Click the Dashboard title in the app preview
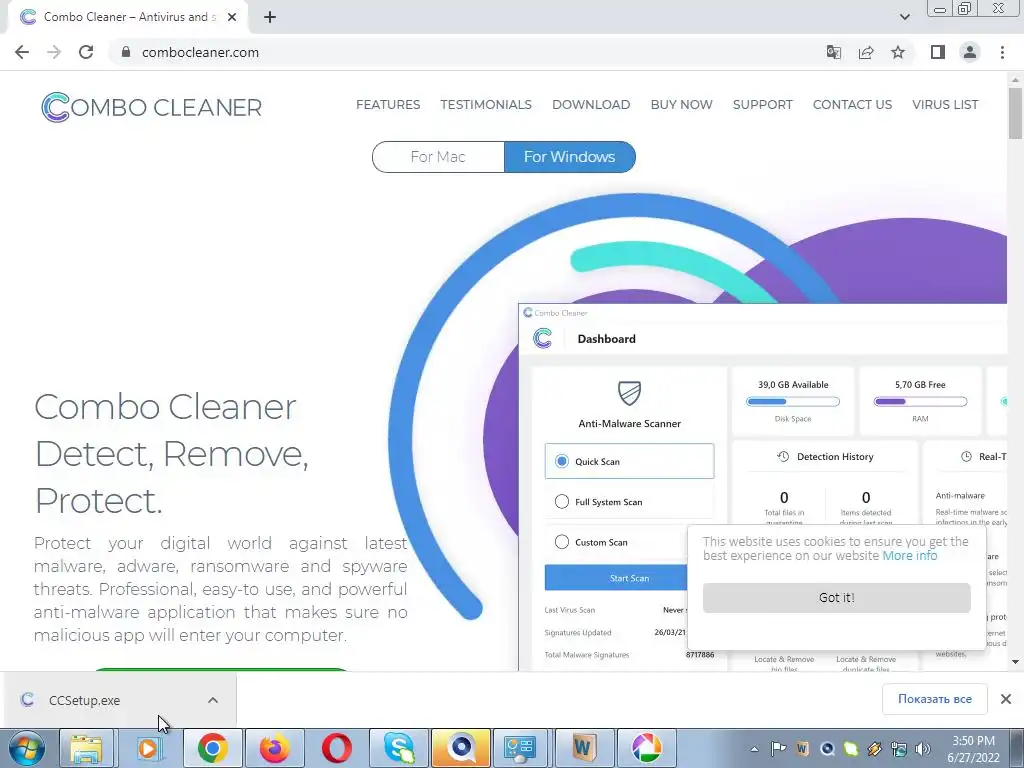Screen dimensions: 1024x768 coord(606,338)
